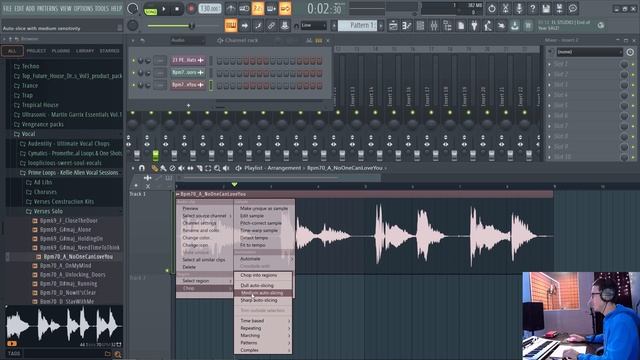Click the Stop button in transport

(x=177, y=9)
